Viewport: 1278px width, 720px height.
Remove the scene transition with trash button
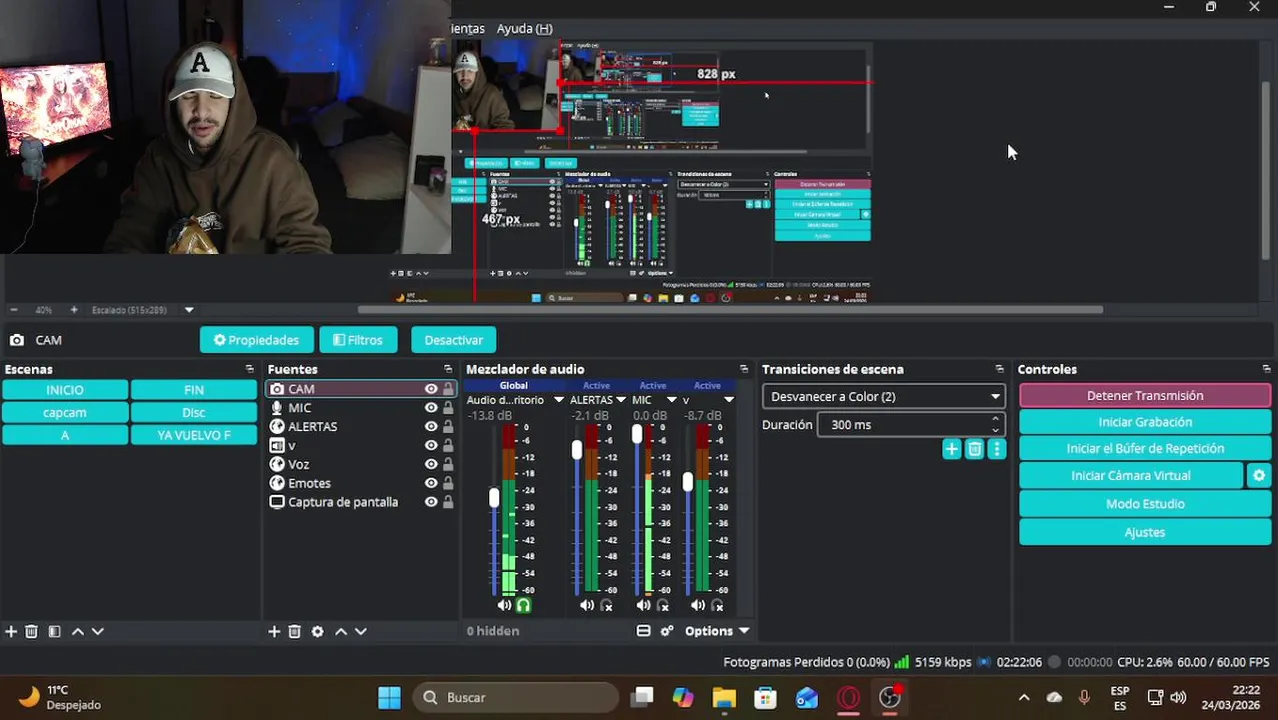pyautogui.click(x=974, y=449)
